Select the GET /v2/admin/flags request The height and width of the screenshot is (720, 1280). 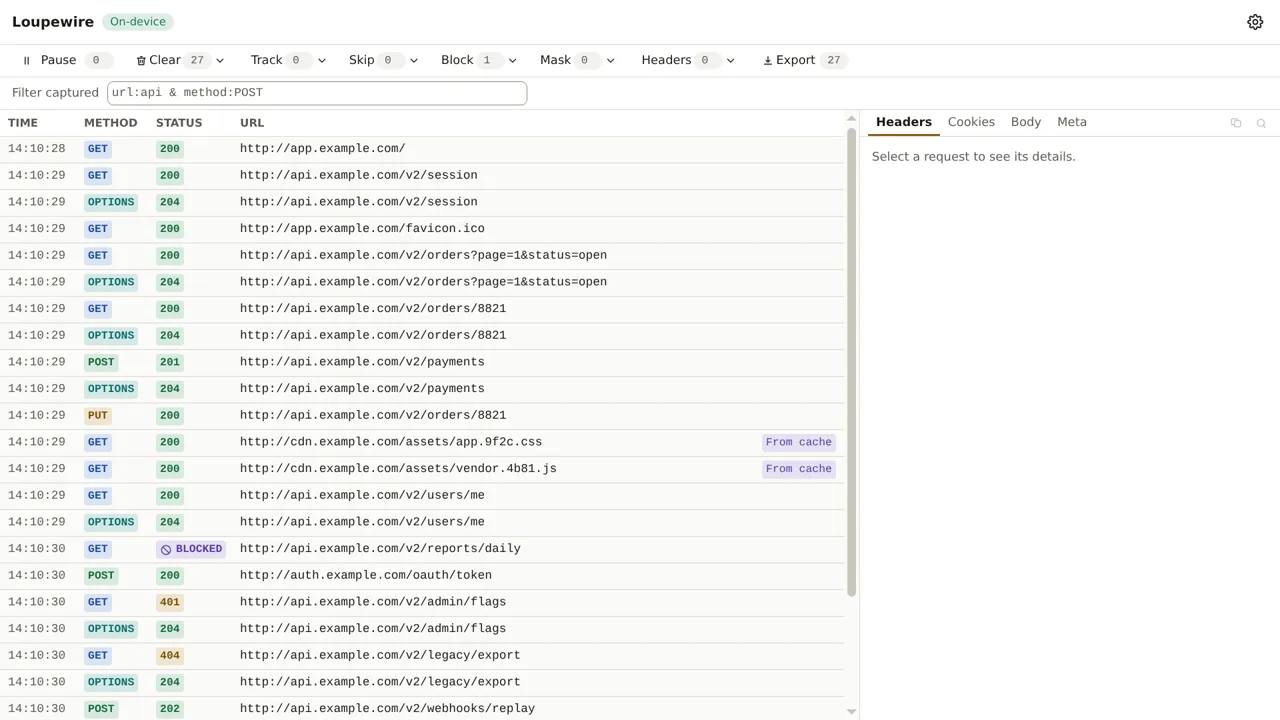pos(422,602)
